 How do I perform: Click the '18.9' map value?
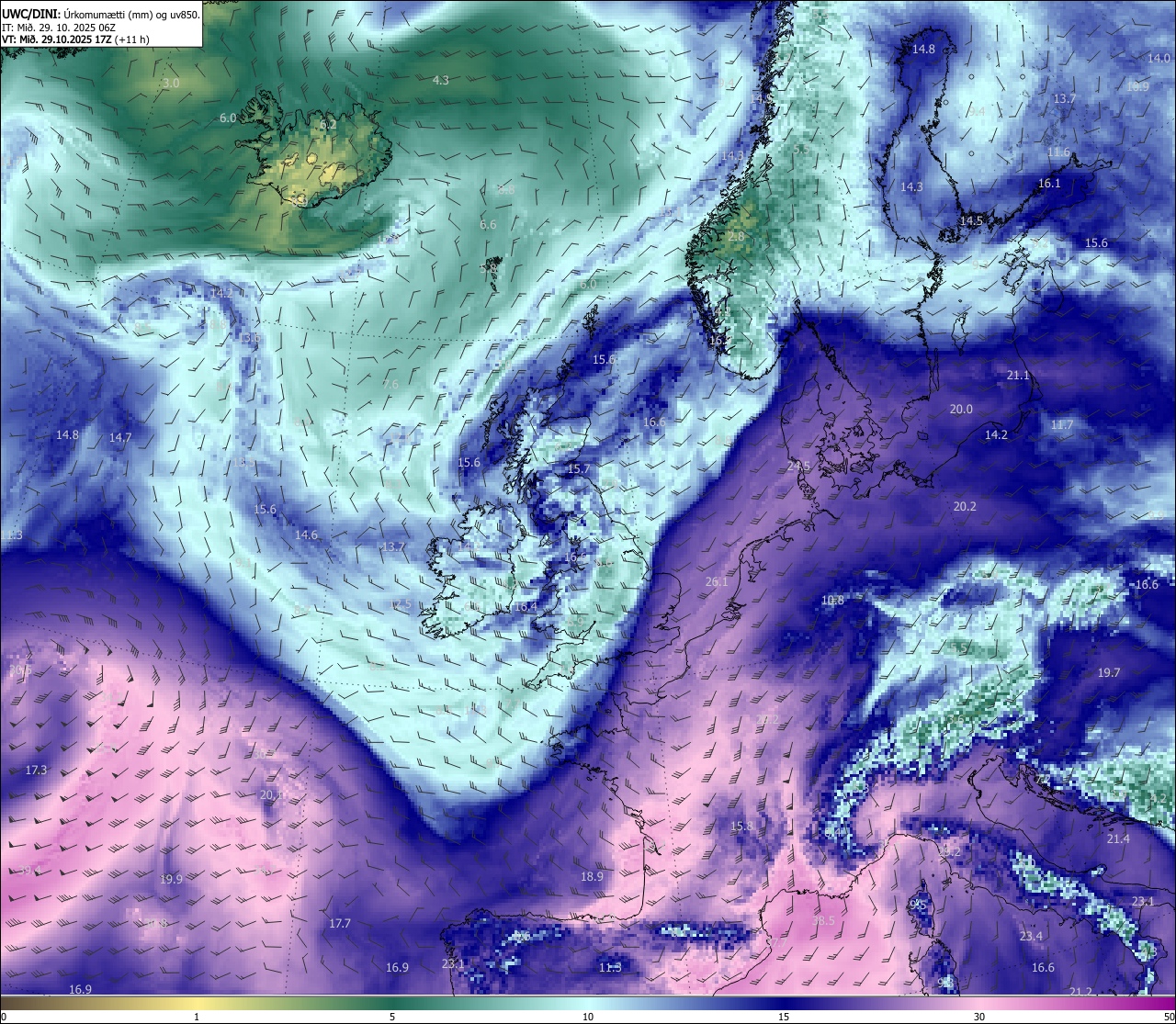(x=592, y=877)
